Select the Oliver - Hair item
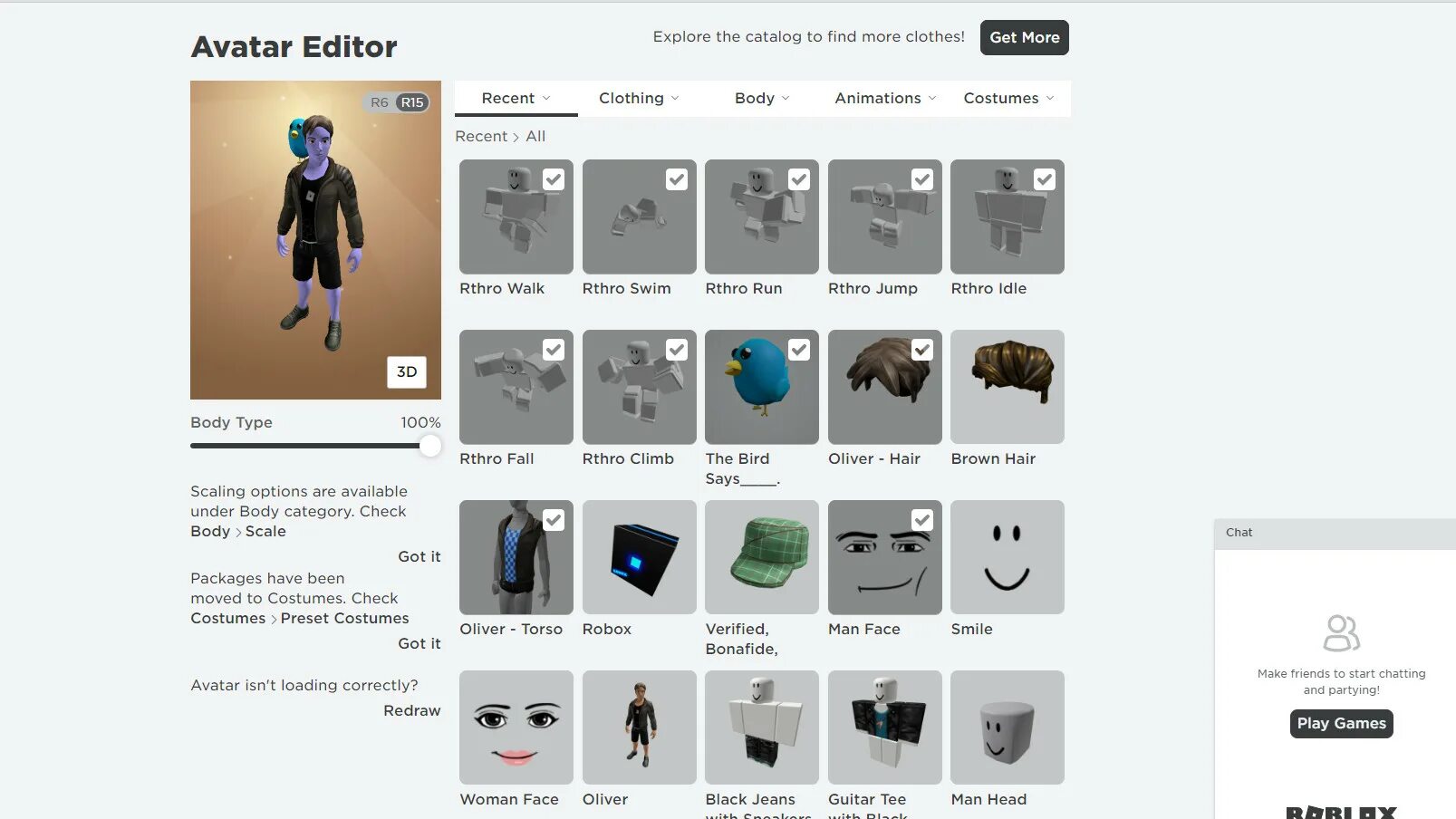The width and height of the screenshot is (1456, 819). point(885,387)
